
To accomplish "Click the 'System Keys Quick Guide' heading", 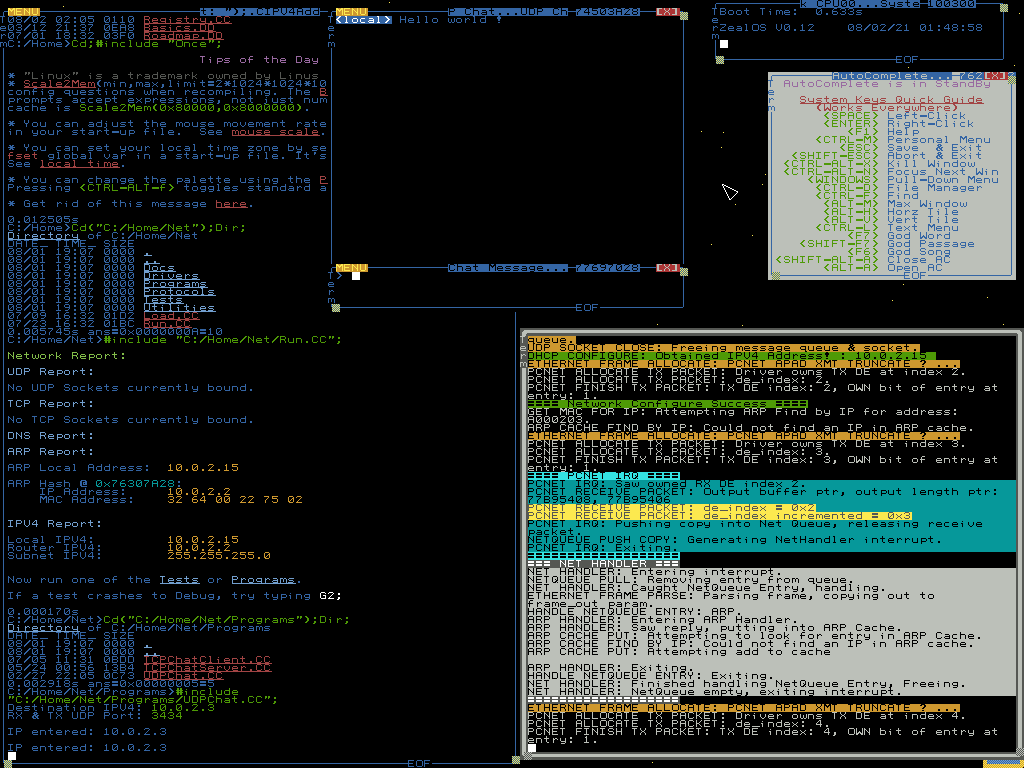I will 891,100.
